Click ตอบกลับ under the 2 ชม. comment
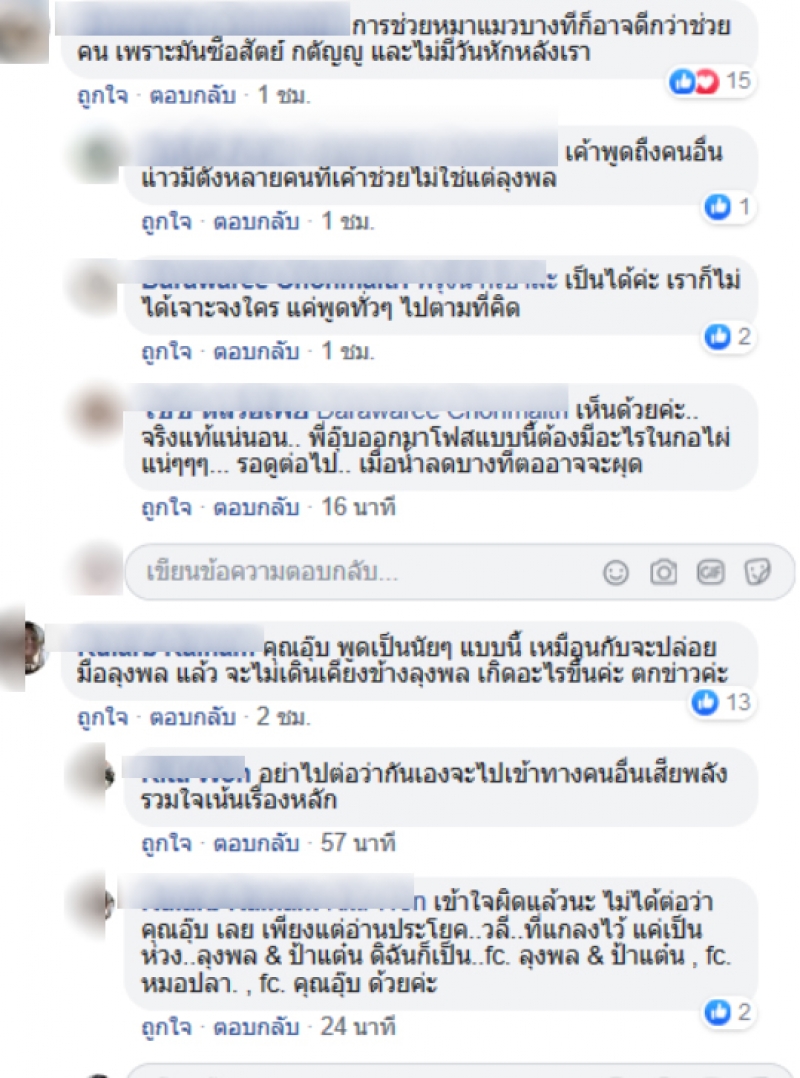Screen dimensions: 800x1078 pyautogui.click(x=192, y=717)
